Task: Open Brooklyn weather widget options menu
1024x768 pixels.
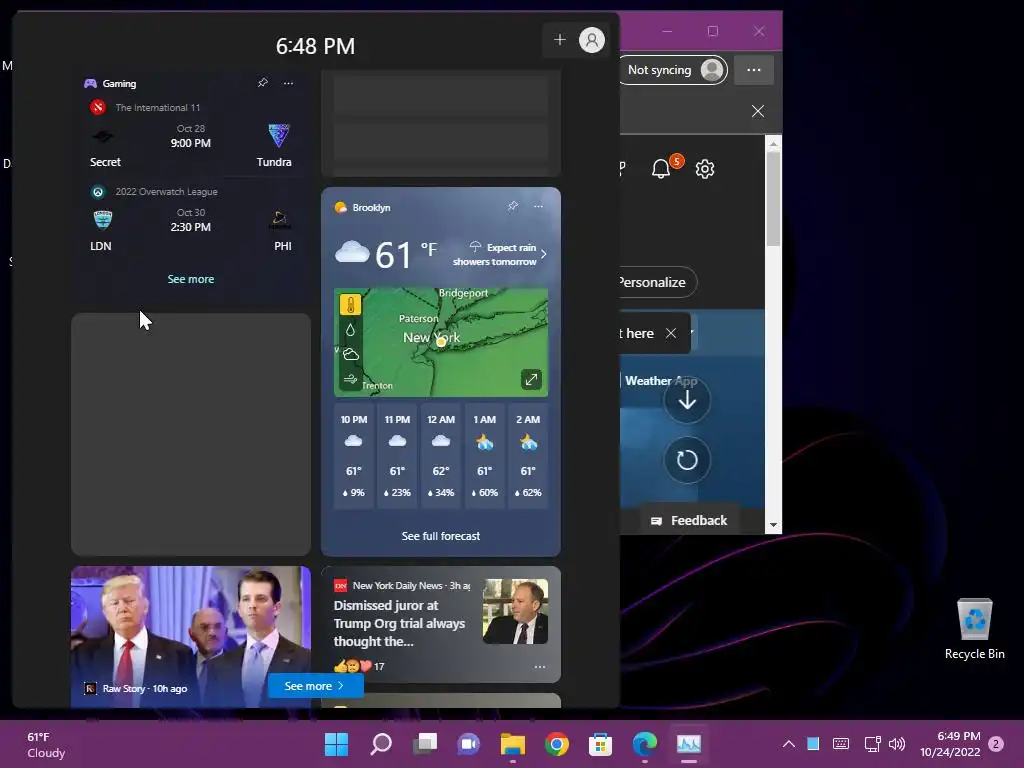Action: pyautogui.click(x=538, y=206)
